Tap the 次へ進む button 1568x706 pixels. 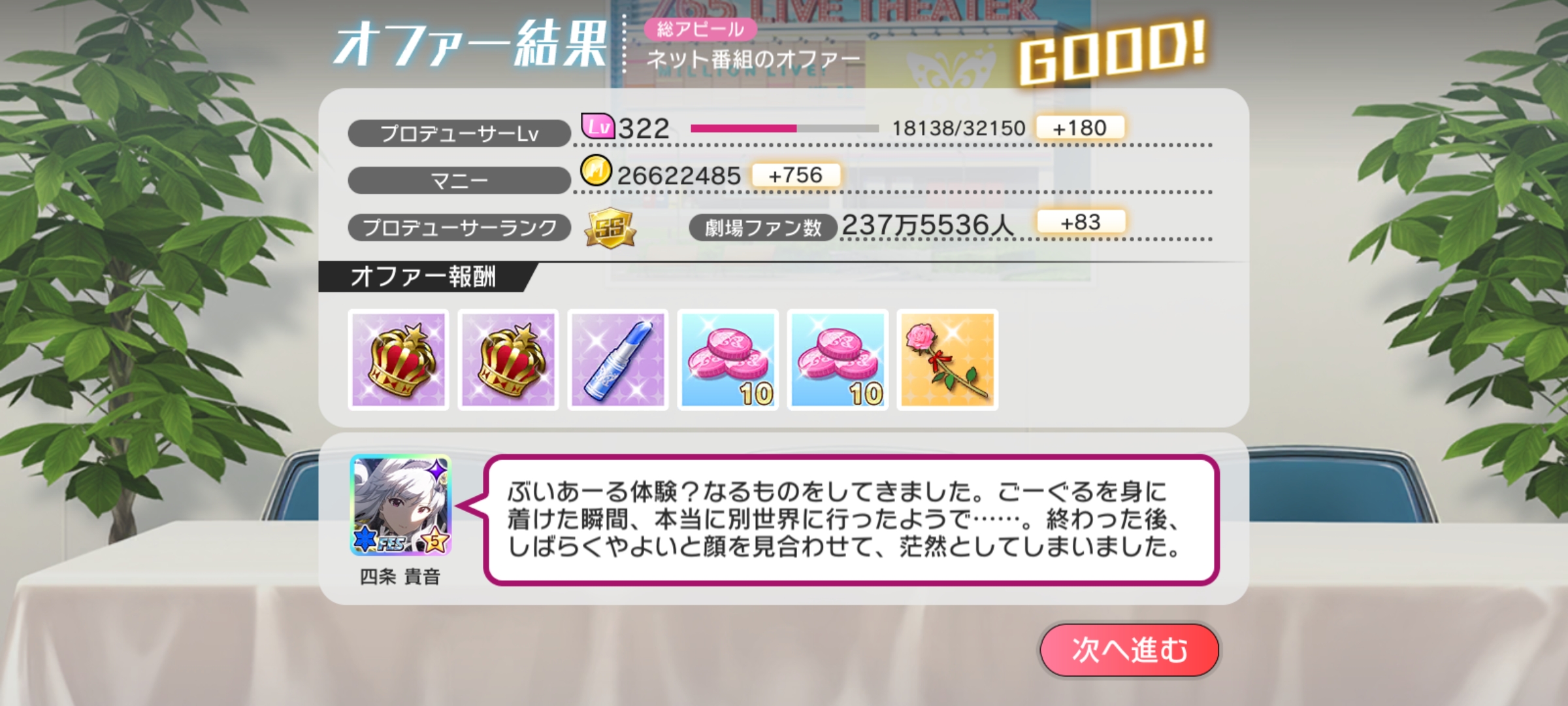pos(1129,650)
